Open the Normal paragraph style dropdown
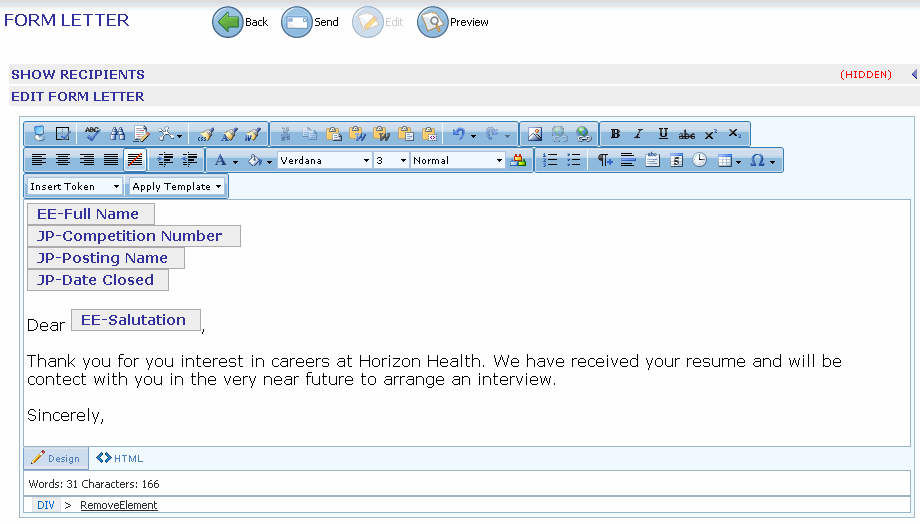This screenshot has height=524, width=920. [x=458, y=160]
